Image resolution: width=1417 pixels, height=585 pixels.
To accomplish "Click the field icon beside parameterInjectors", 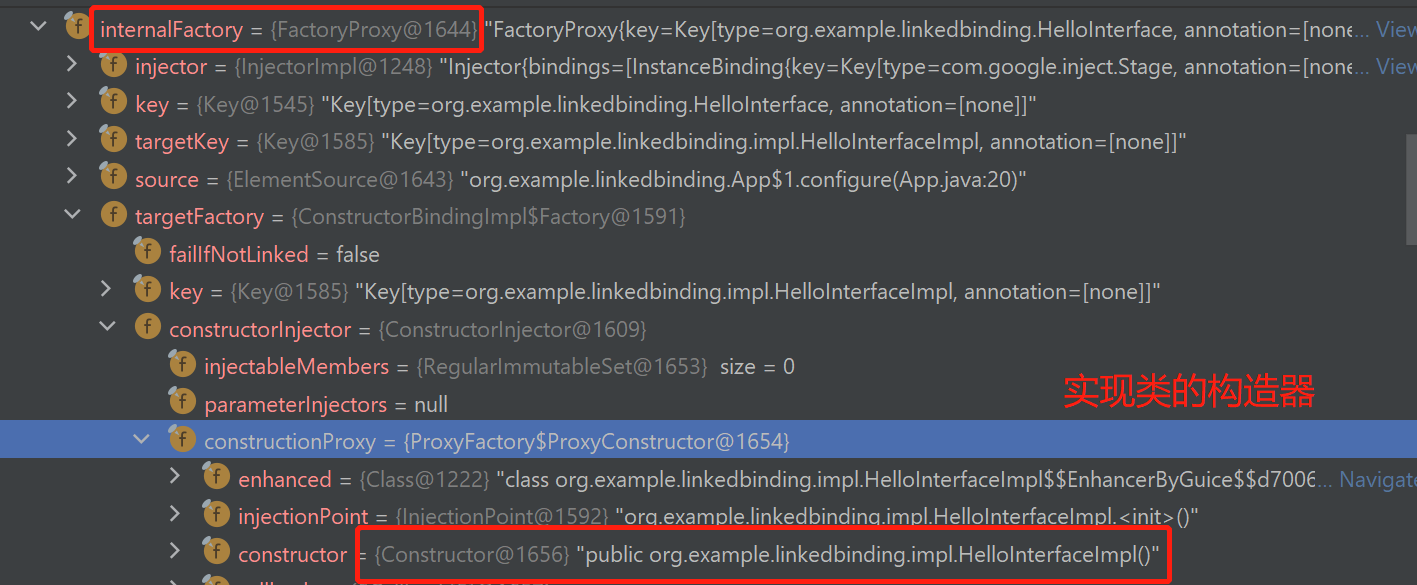I will [x=182, y=402].
